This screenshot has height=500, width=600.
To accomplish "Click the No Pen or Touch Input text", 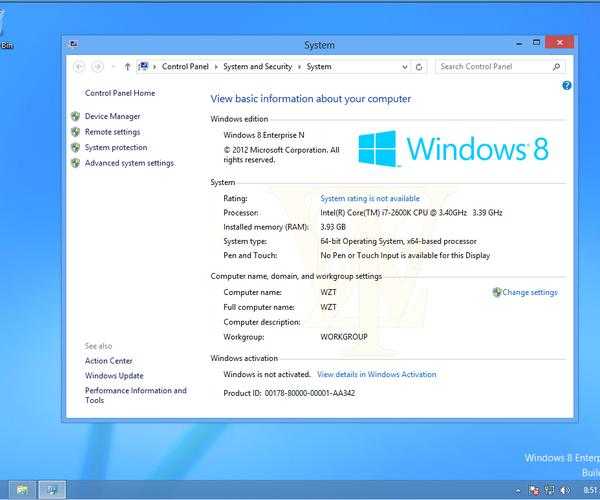I will 405,255.
